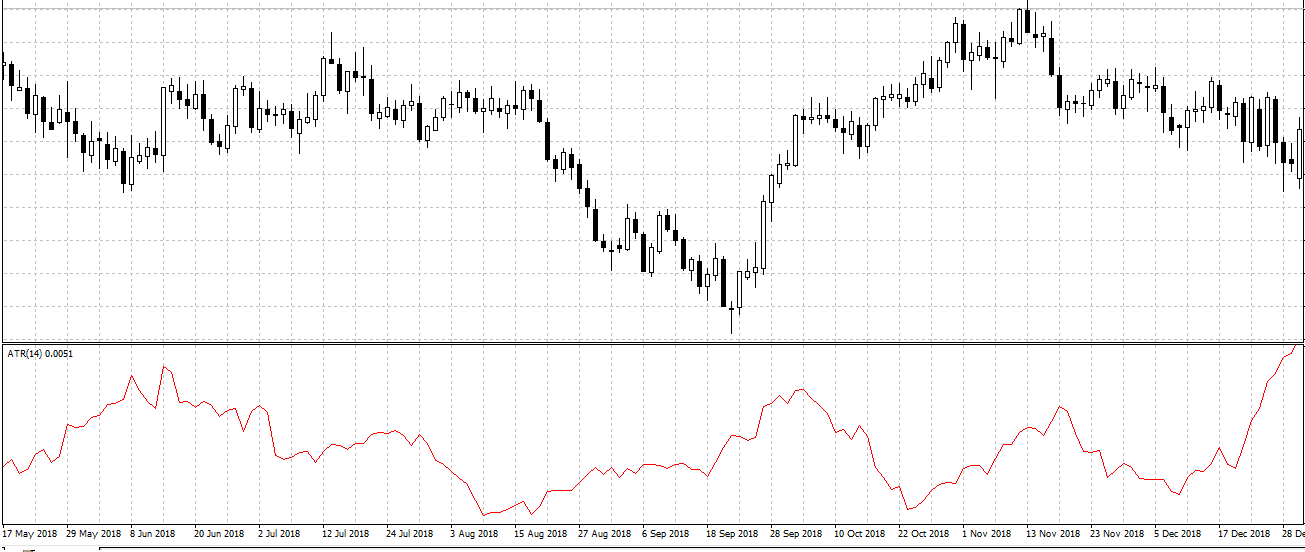Select the 22 Oct 2018 date label

coord(923,534)
